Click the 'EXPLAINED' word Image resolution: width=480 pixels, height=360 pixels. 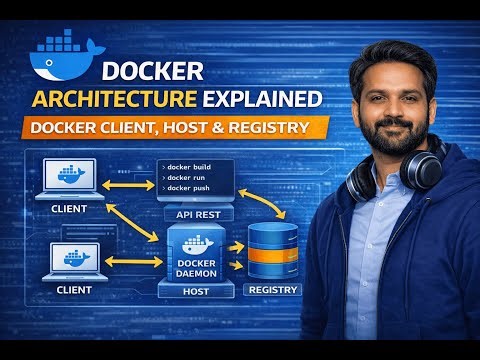[x=263, y=99]
